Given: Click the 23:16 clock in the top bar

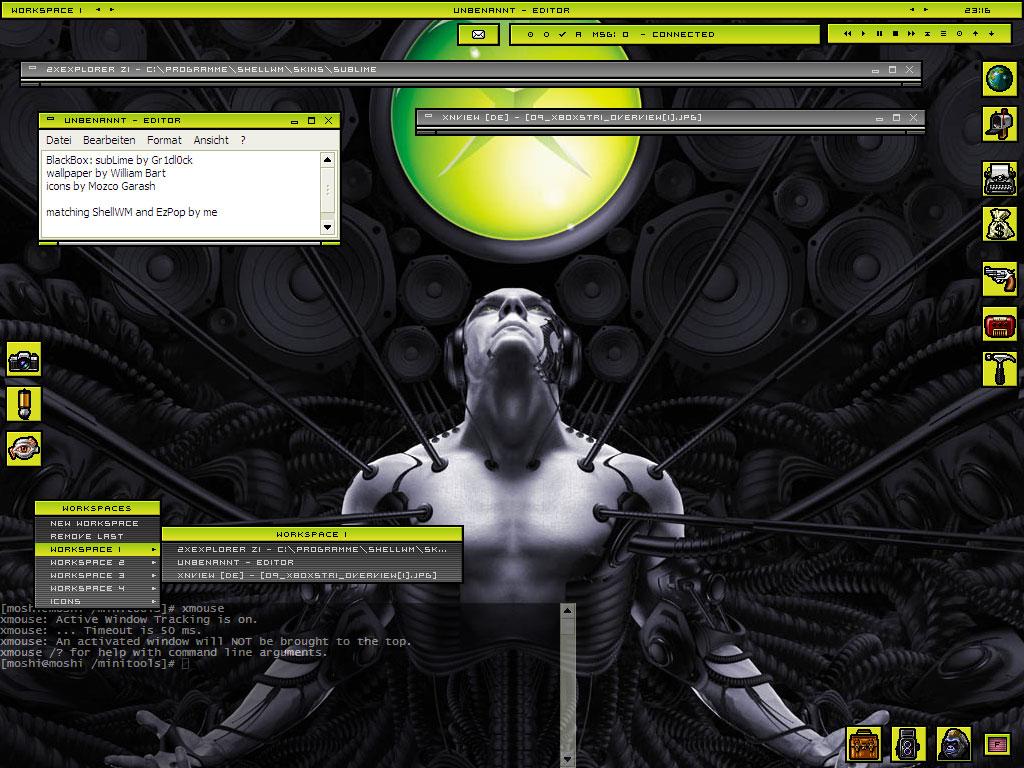Looking at the screenshot, I should tap(978, 10).
